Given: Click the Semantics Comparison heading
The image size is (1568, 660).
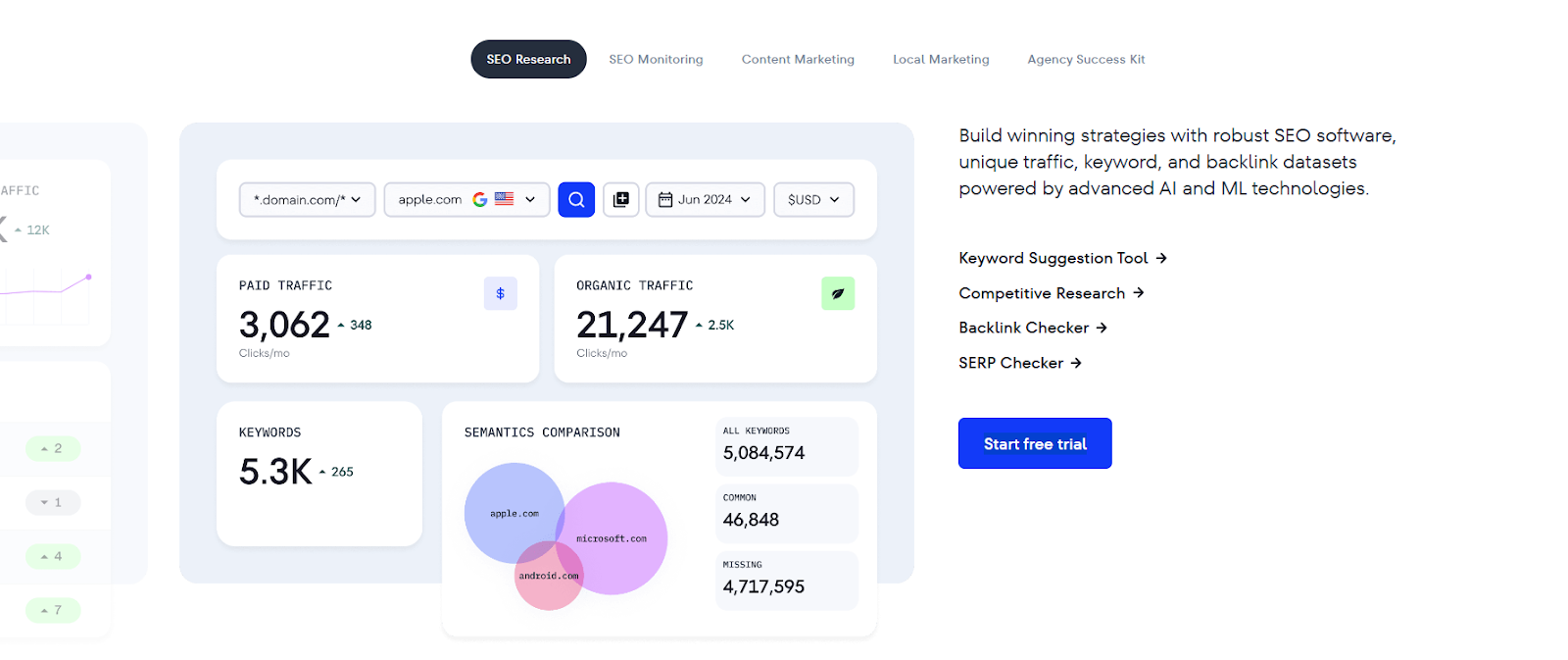Looking at the screenshot, I should [x=542, y=432].
